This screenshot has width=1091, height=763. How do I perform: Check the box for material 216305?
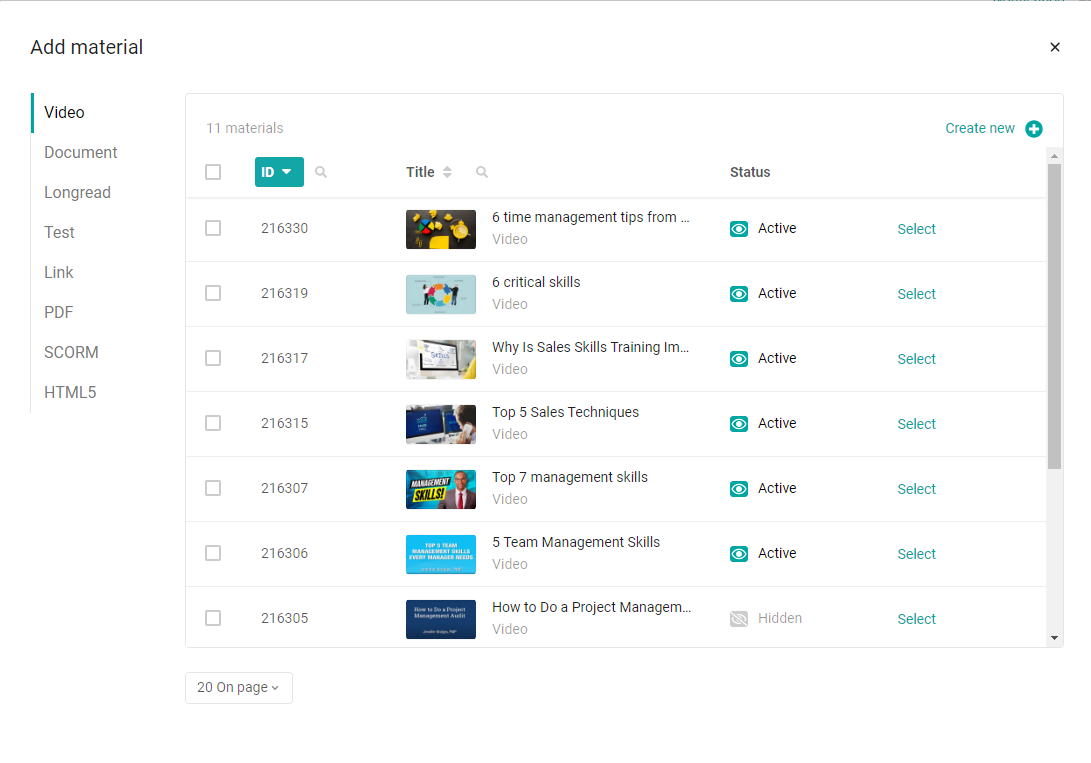[213, 618]
